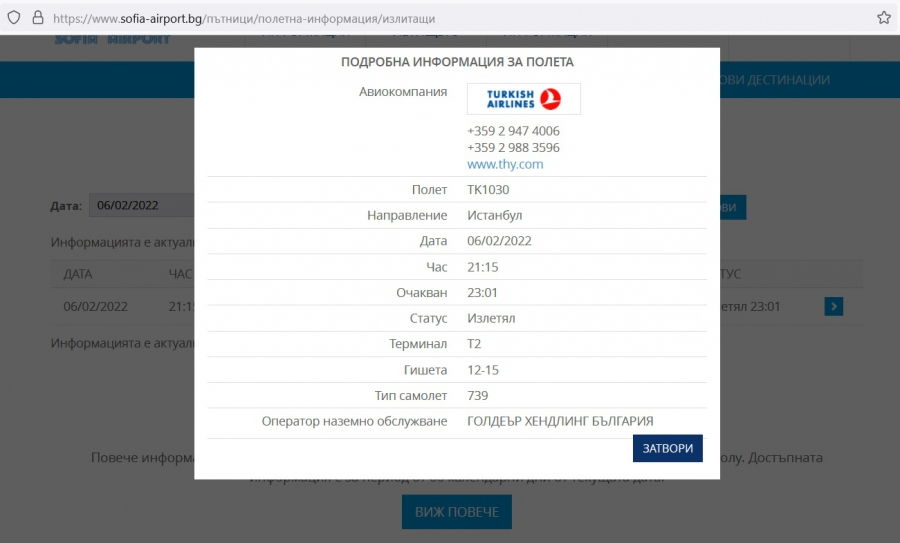The height and width of the screenshot is (543, 900).
Task: Open the www.thy.com link
Action: coord(505,164)
